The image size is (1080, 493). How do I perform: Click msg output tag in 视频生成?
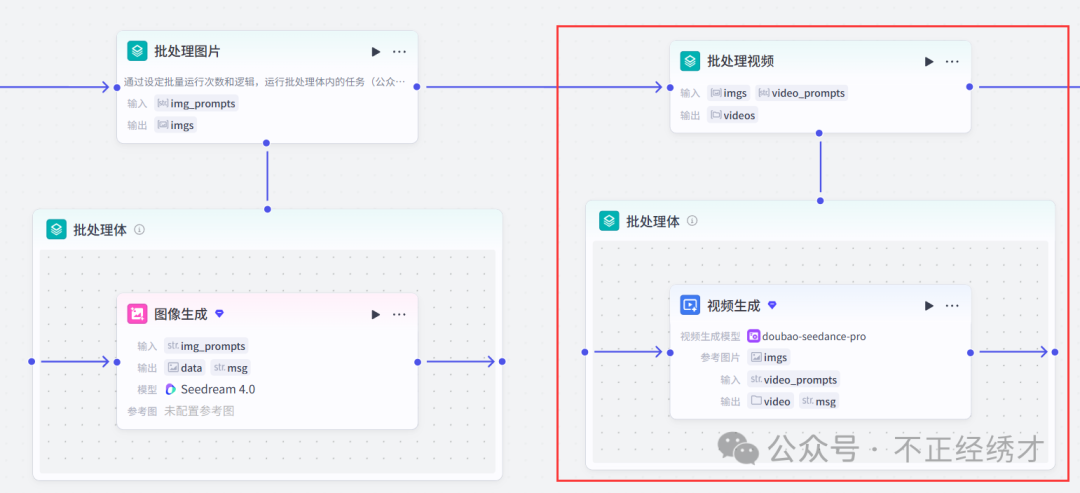tap(819, 401)
